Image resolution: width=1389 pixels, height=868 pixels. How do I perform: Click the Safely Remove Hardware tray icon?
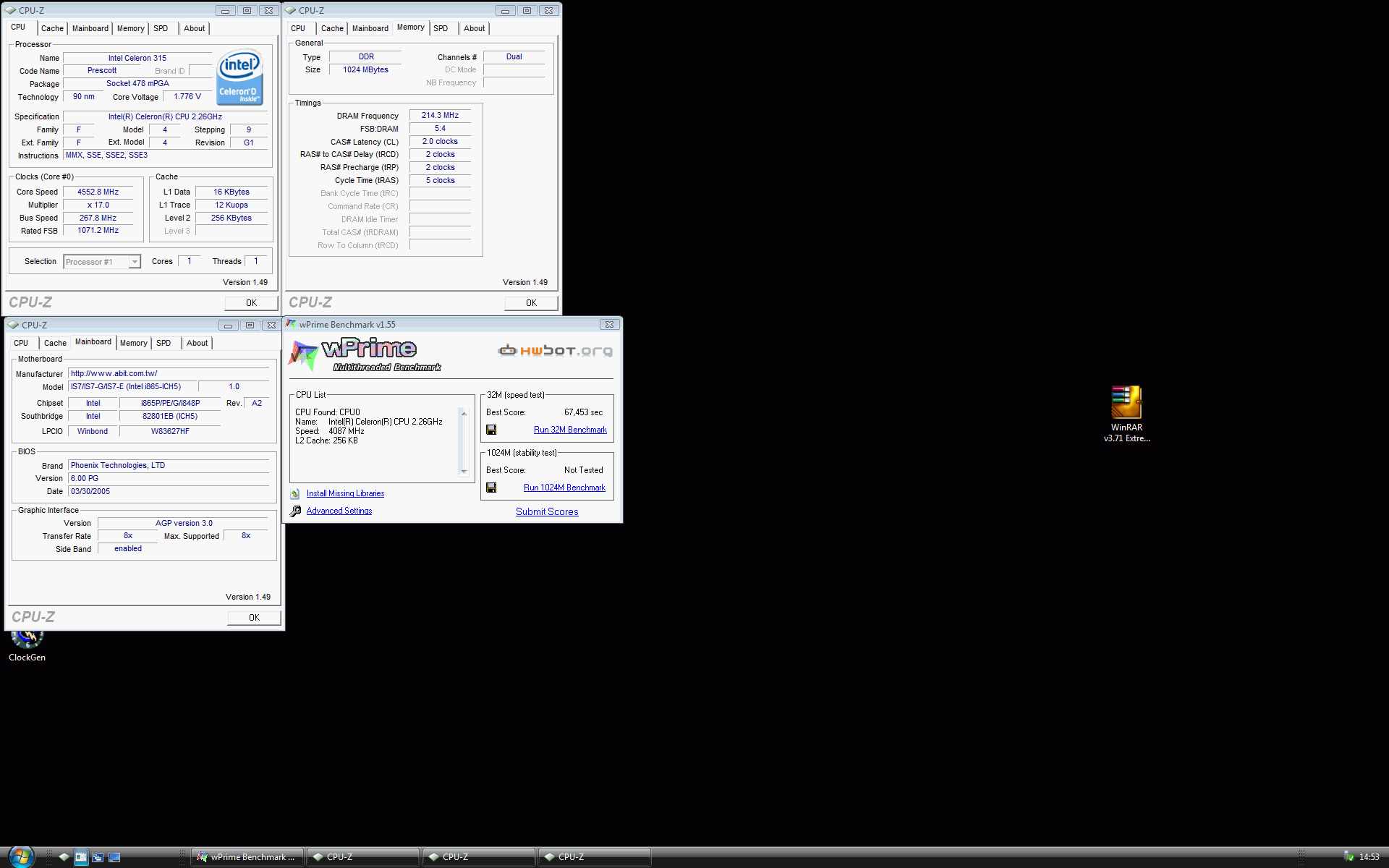click(x=1348, y=857)
